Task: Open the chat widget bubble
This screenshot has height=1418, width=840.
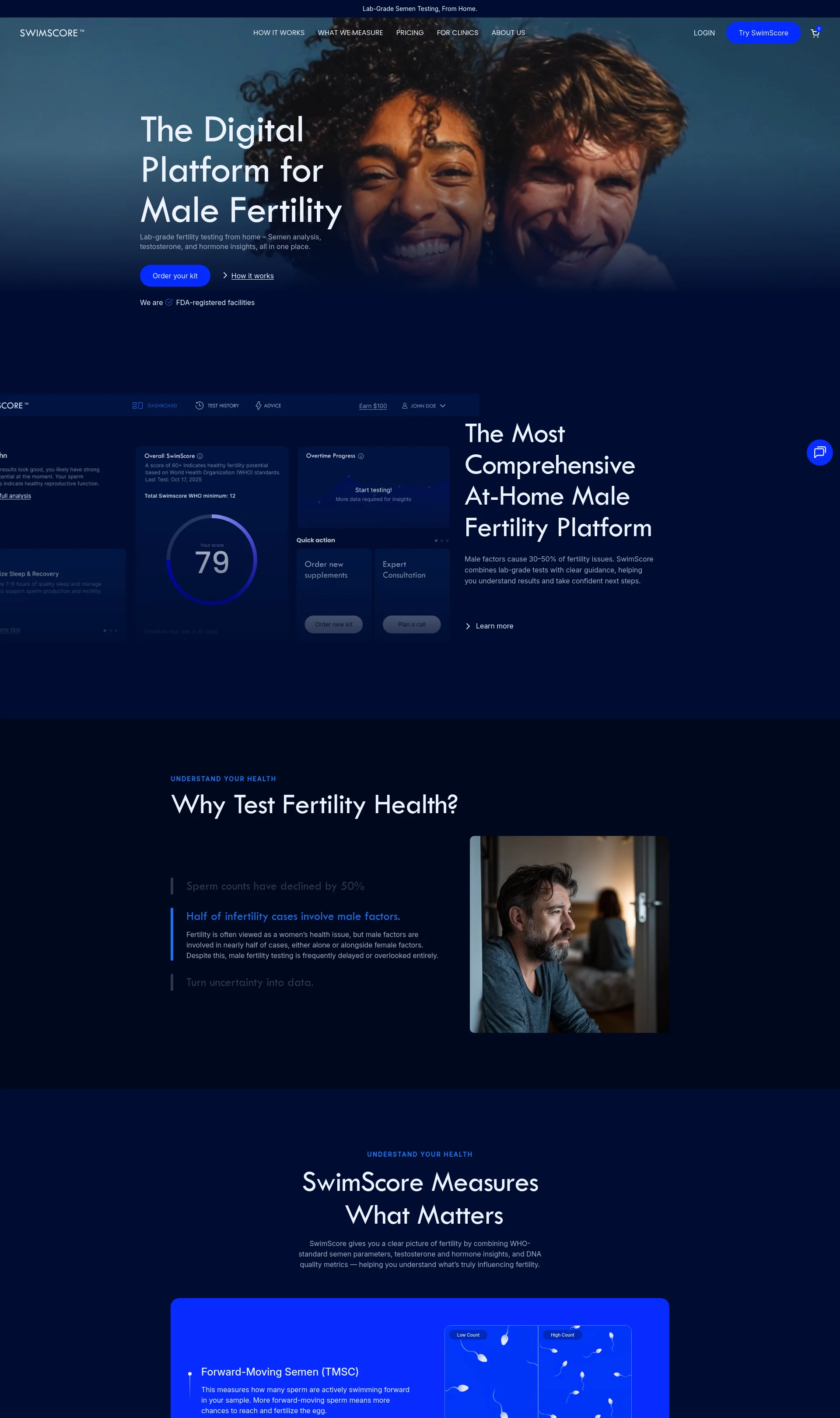Action: click(819, 452)
